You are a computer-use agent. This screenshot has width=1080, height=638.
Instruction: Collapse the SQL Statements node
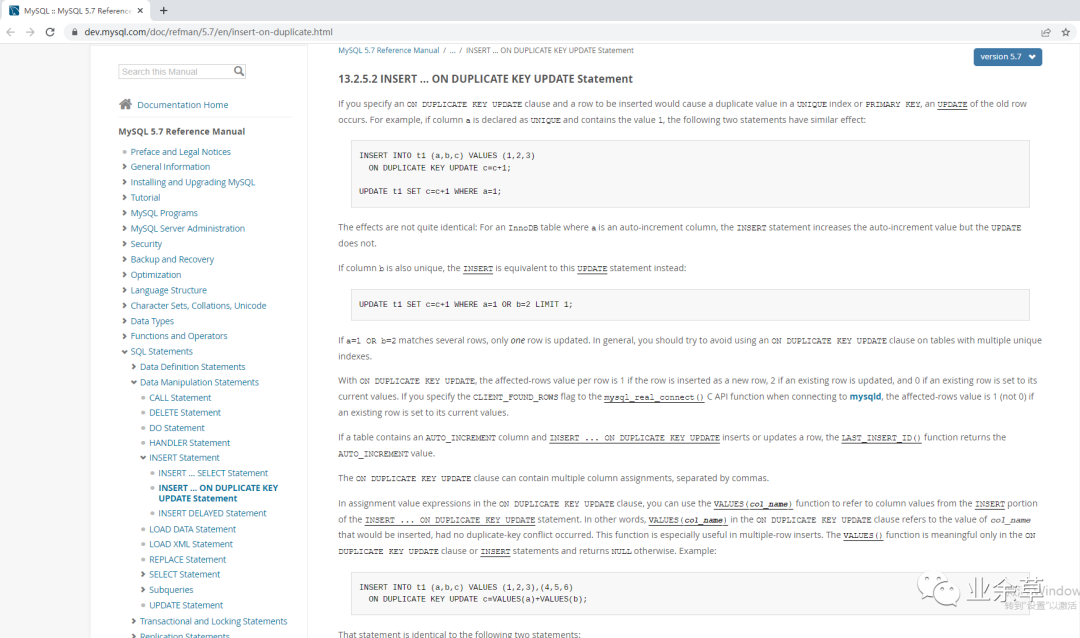point(124,351)
